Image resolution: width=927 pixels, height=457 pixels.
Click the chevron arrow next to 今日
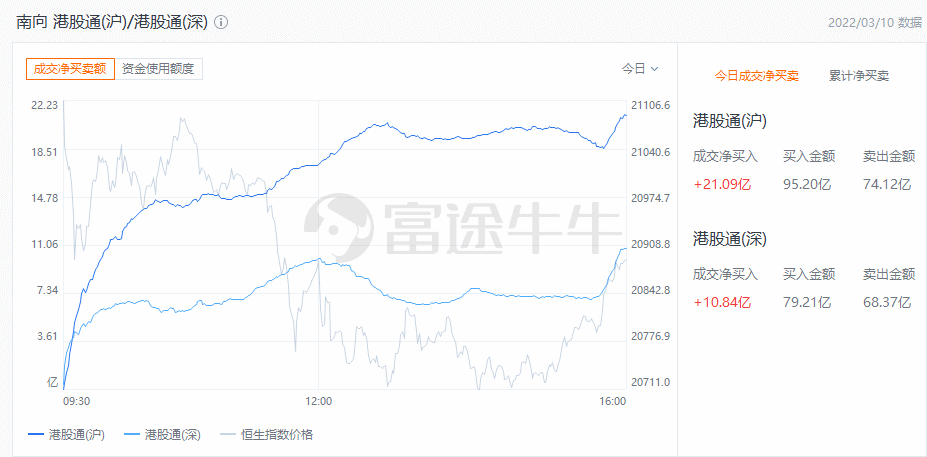point(654,69)
